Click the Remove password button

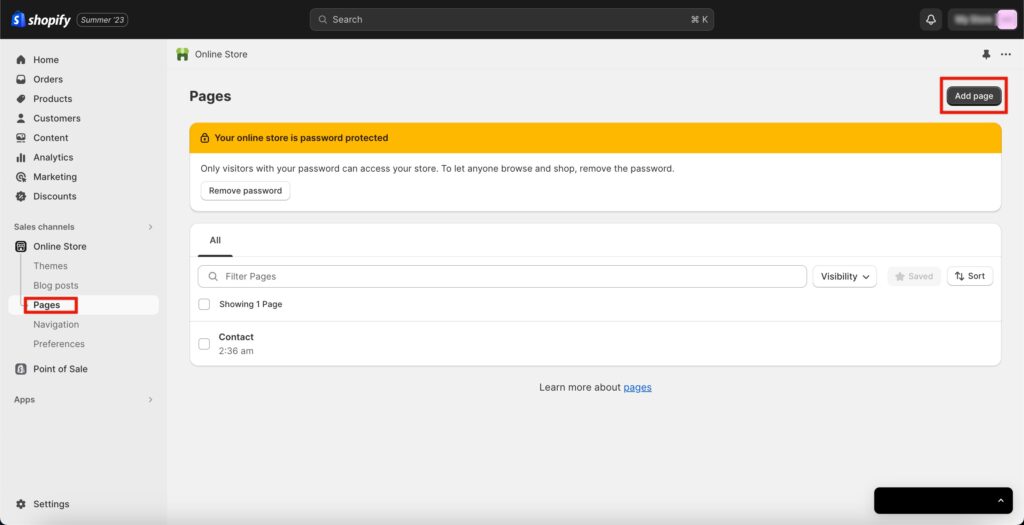(246, 191)
